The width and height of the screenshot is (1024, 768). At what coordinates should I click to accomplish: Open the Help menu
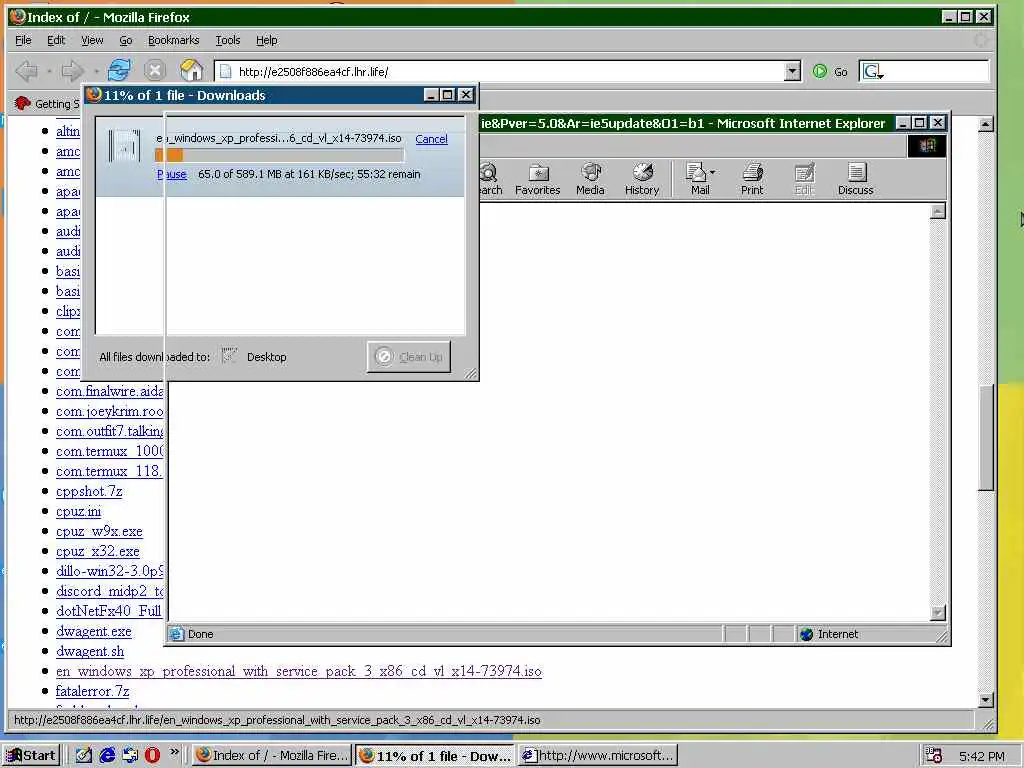pyautogui.click(x=266, y=40)
